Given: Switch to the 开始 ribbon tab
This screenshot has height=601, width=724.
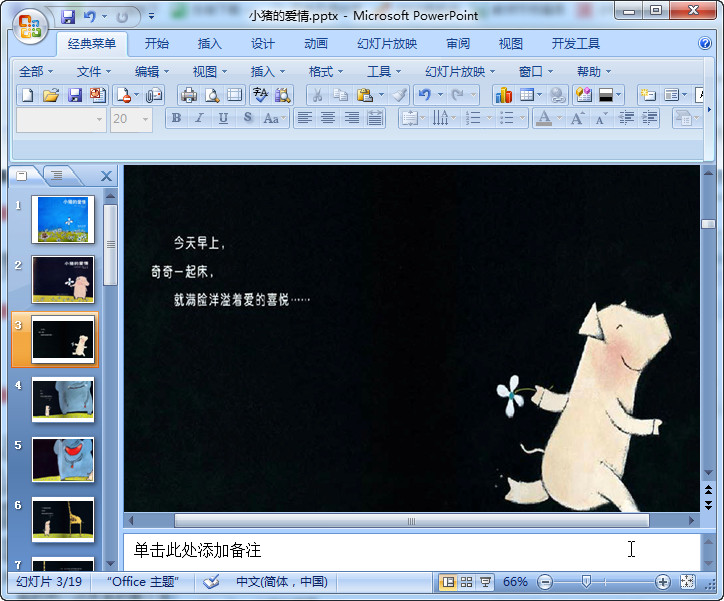Looking at the screenshot, I should (x=157, y=43).
